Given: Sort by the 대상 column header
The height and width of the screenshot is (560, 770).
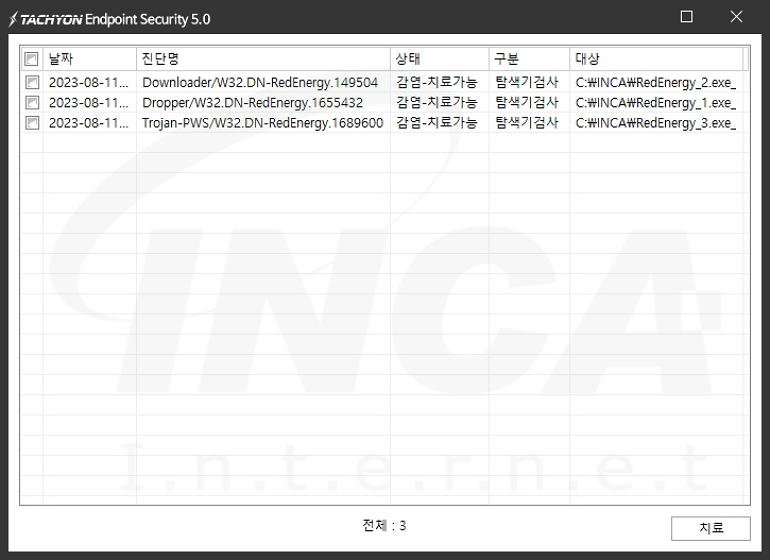Looking at the screenshot, I should click(656, 59).
